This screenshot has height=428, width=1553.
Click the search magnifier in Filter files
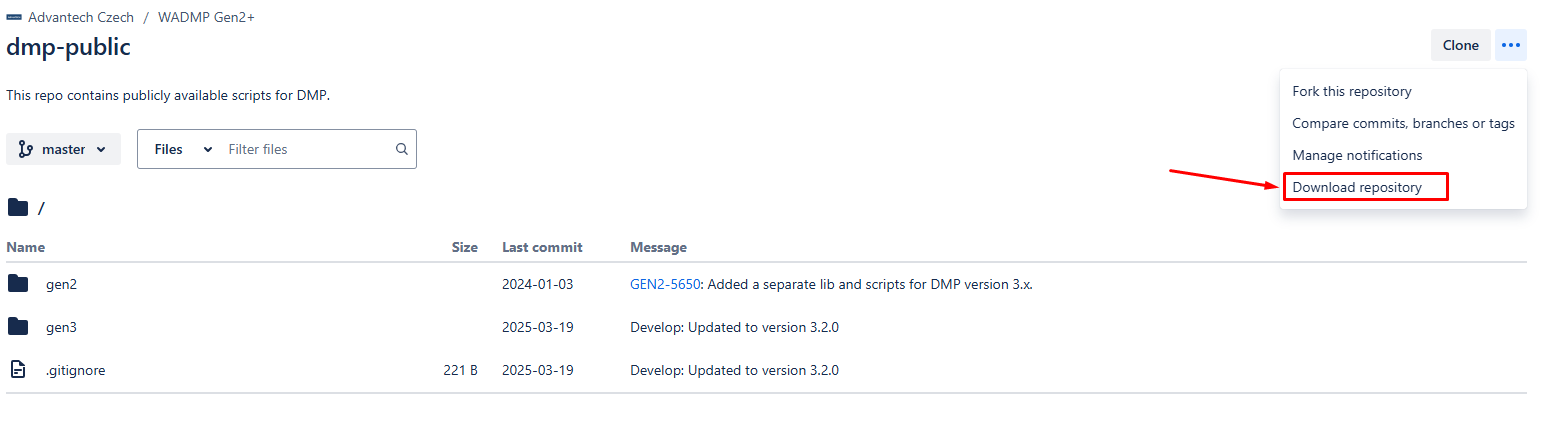(402, 149)
